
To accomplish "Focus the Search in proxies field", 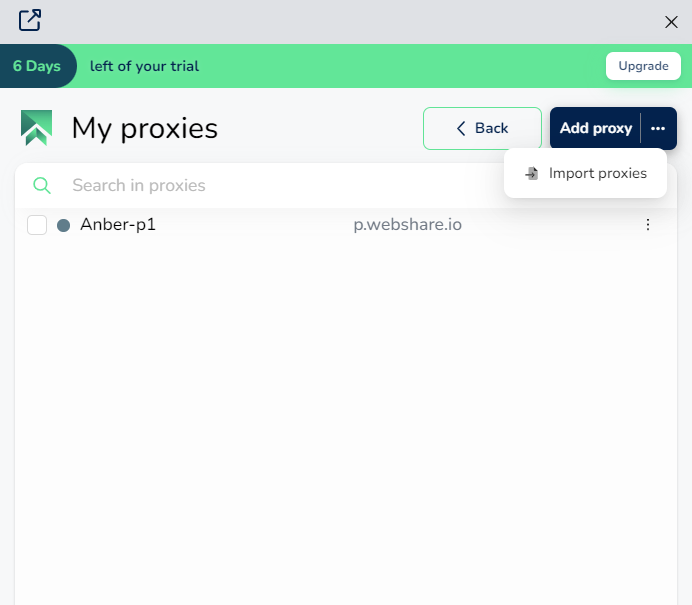I will click(x=282, y=185).
